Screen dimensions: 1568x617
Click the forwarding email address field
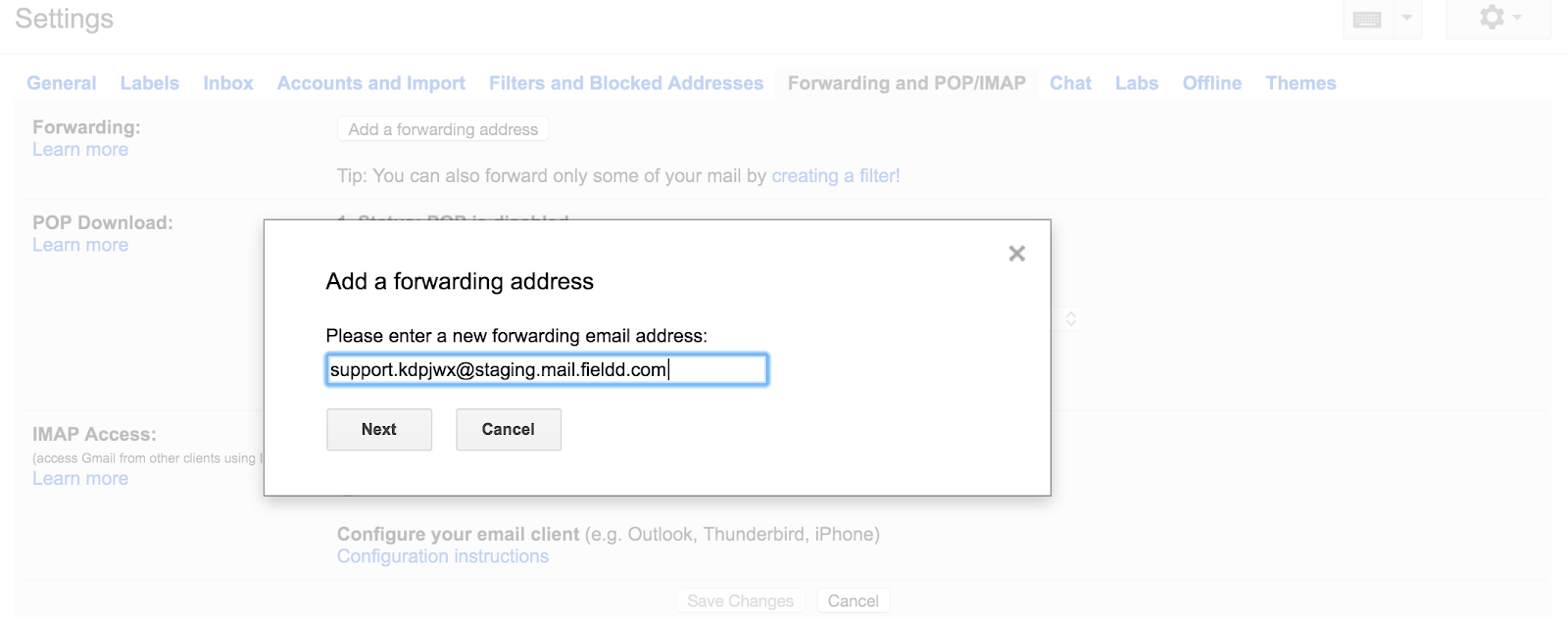click(x=546, y=369)
